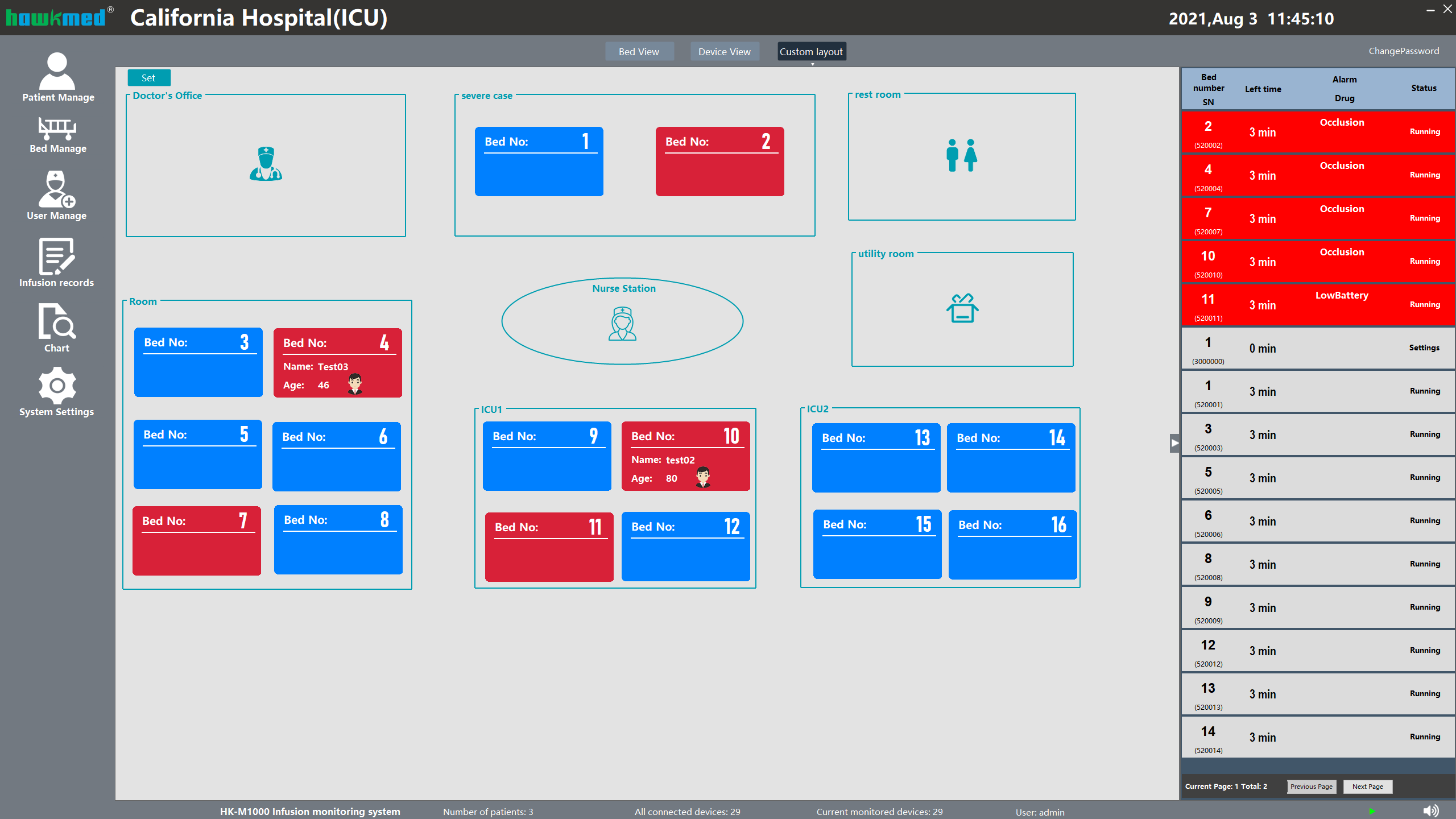Collapse the right alarm panel arrow
The width and height of the screenshot is (1456, 819).
[1174, 442]
